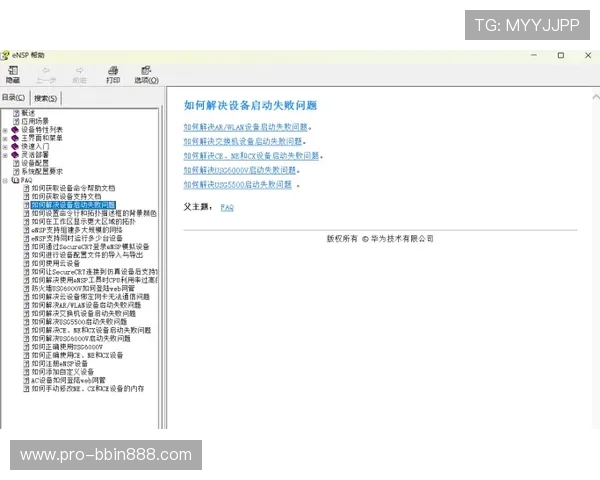Select tree entry 如何通过SecureCRT登录eNSP模拟设备
This screenshot has width=600, height=480.
(x=90, y=247)
